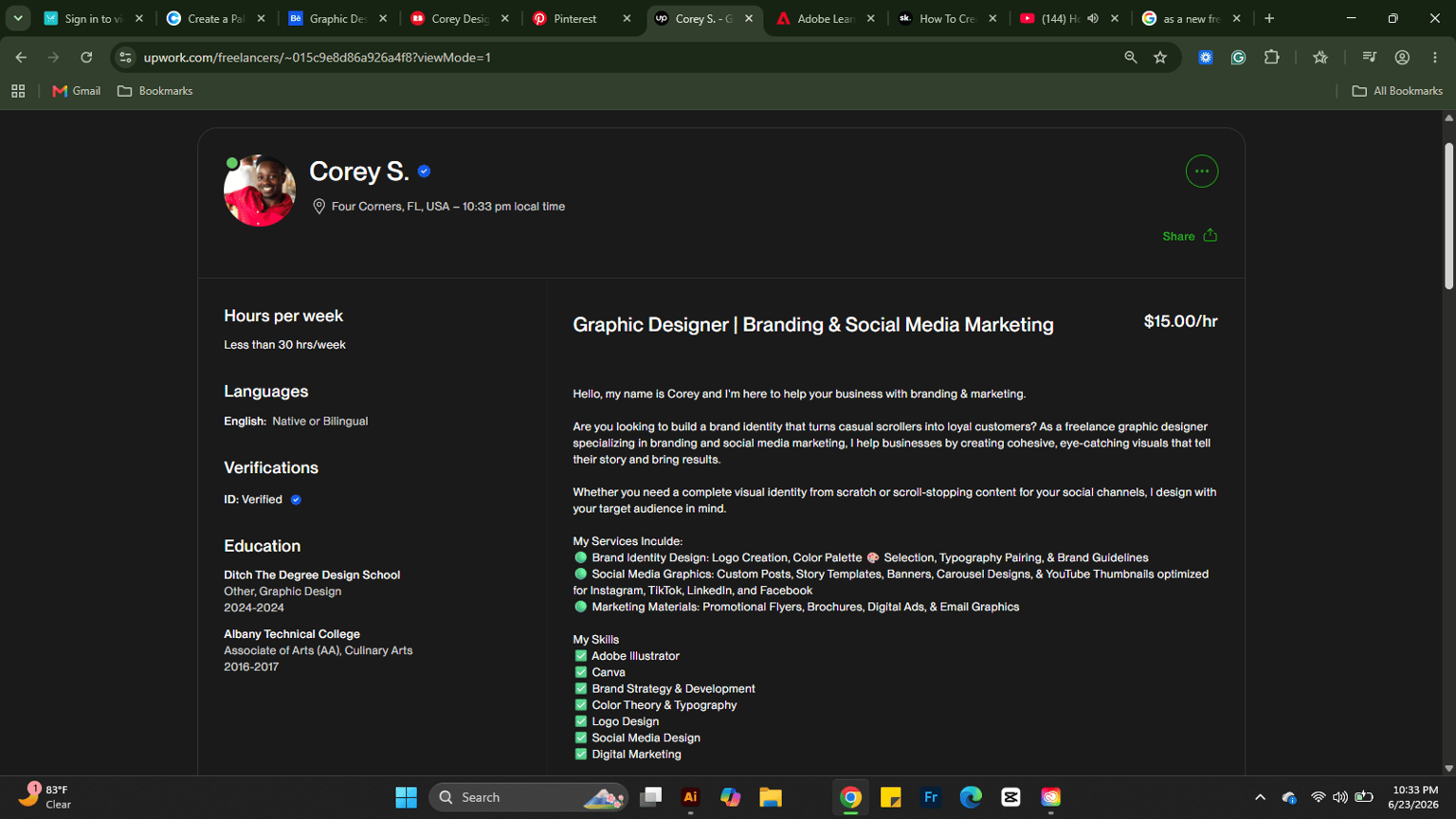
Task: Open Adobe Fresco from taskbar
Action: (x=931, y=797)
